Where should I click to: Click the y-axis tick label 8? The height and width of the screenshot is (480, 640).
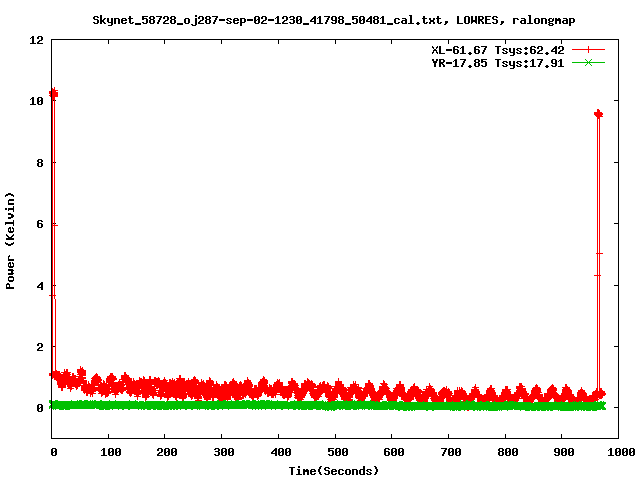(x=40, y=163)
